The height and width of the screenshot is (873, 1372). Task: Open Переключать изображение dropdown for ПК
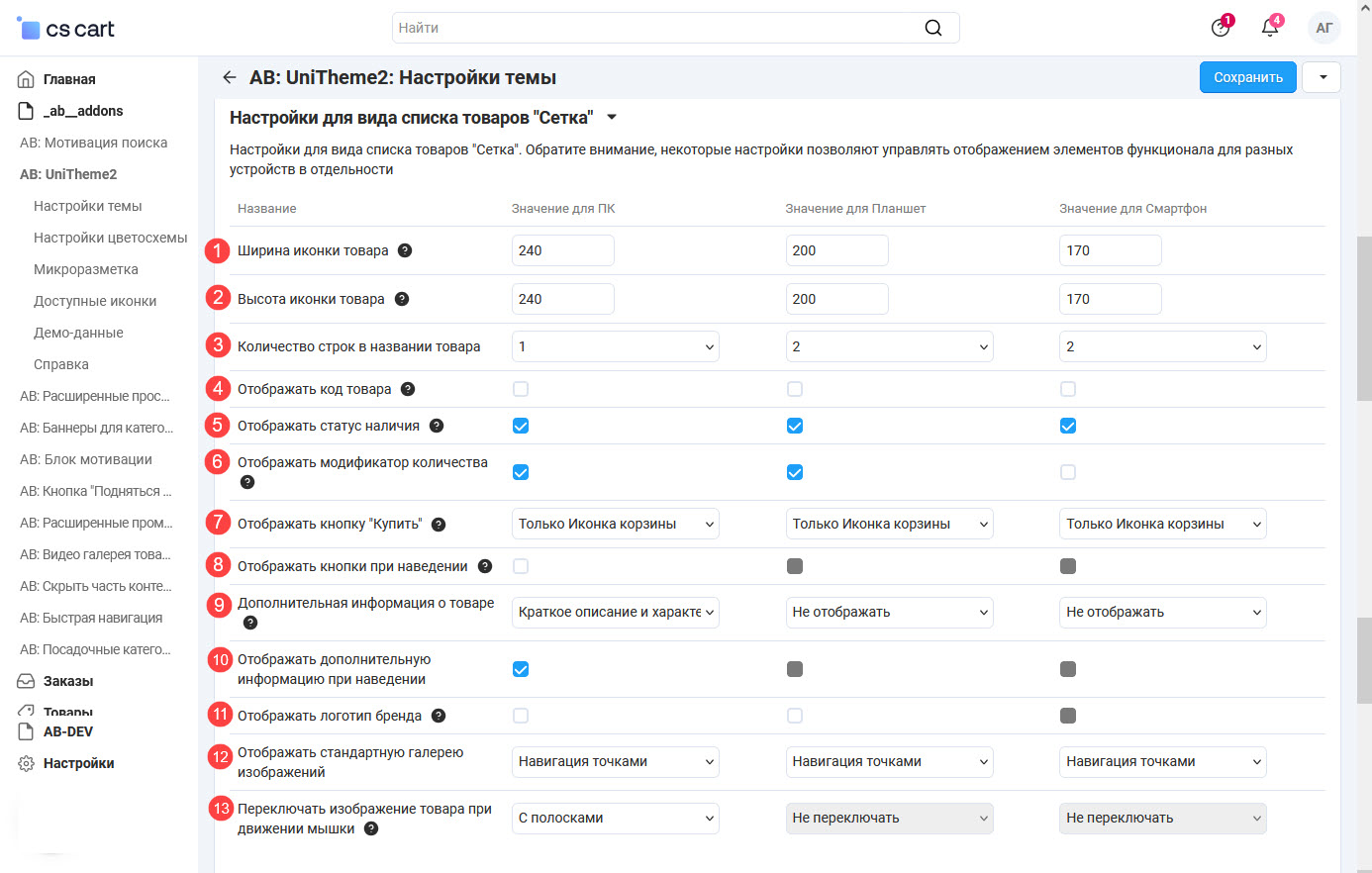(616, 818)
